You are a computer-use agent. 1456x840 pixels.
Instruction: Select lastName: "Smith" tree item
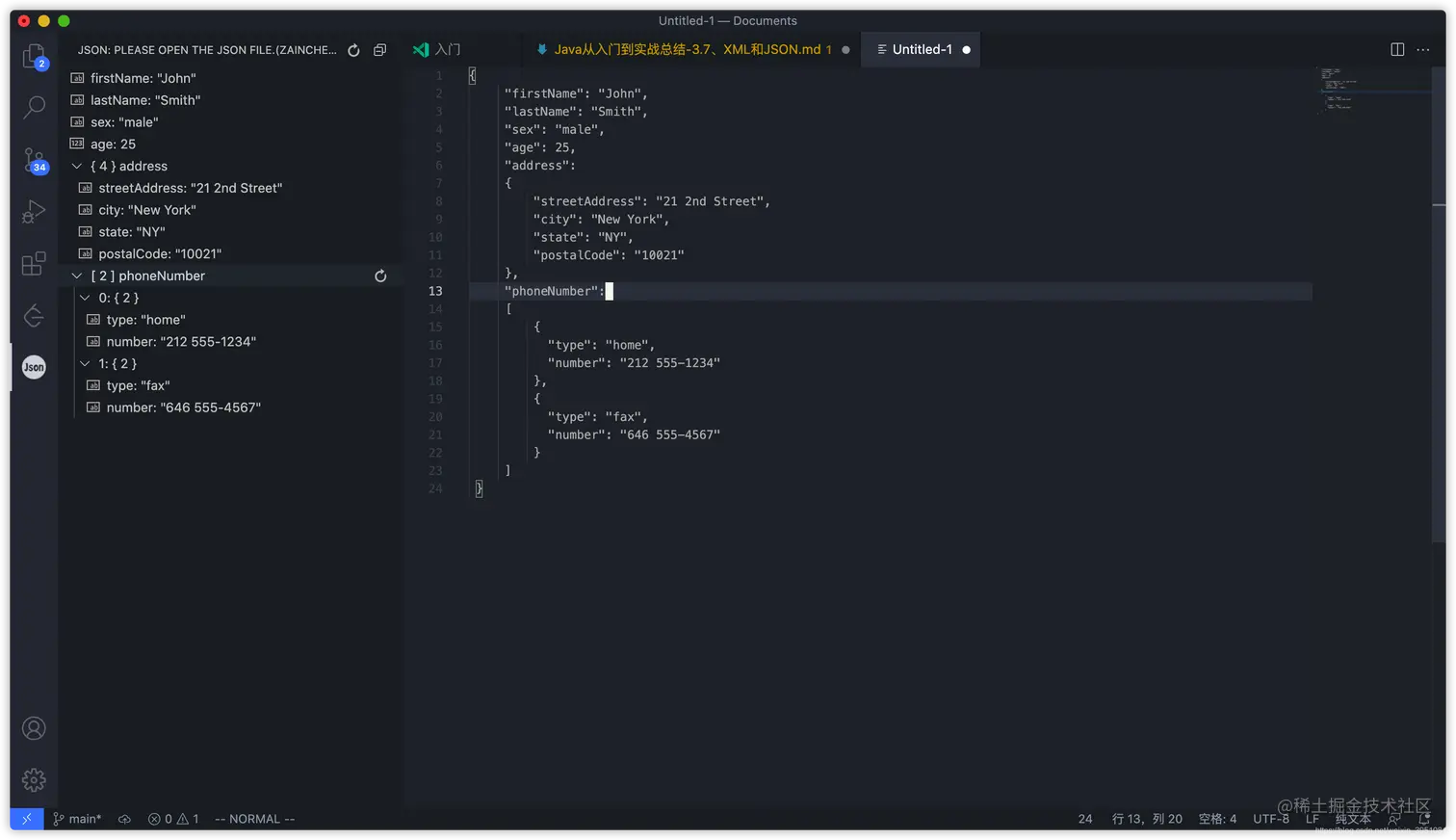point(231,100)
